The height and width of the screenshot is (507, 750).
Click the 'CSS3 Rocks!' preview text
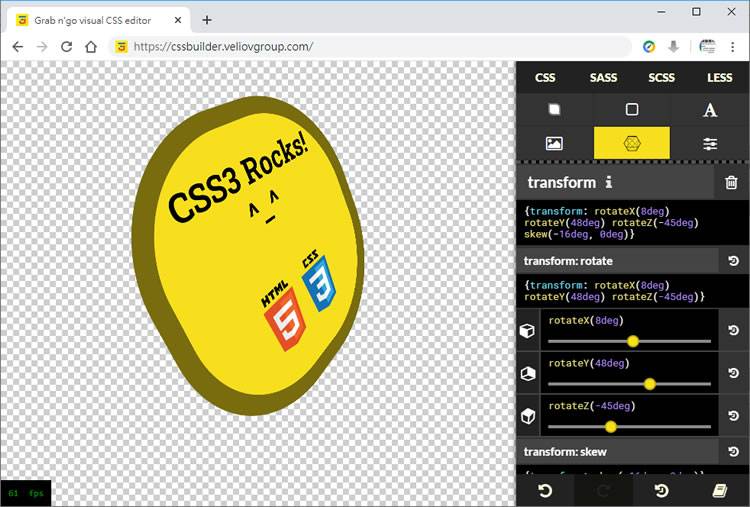click(238, 176)
